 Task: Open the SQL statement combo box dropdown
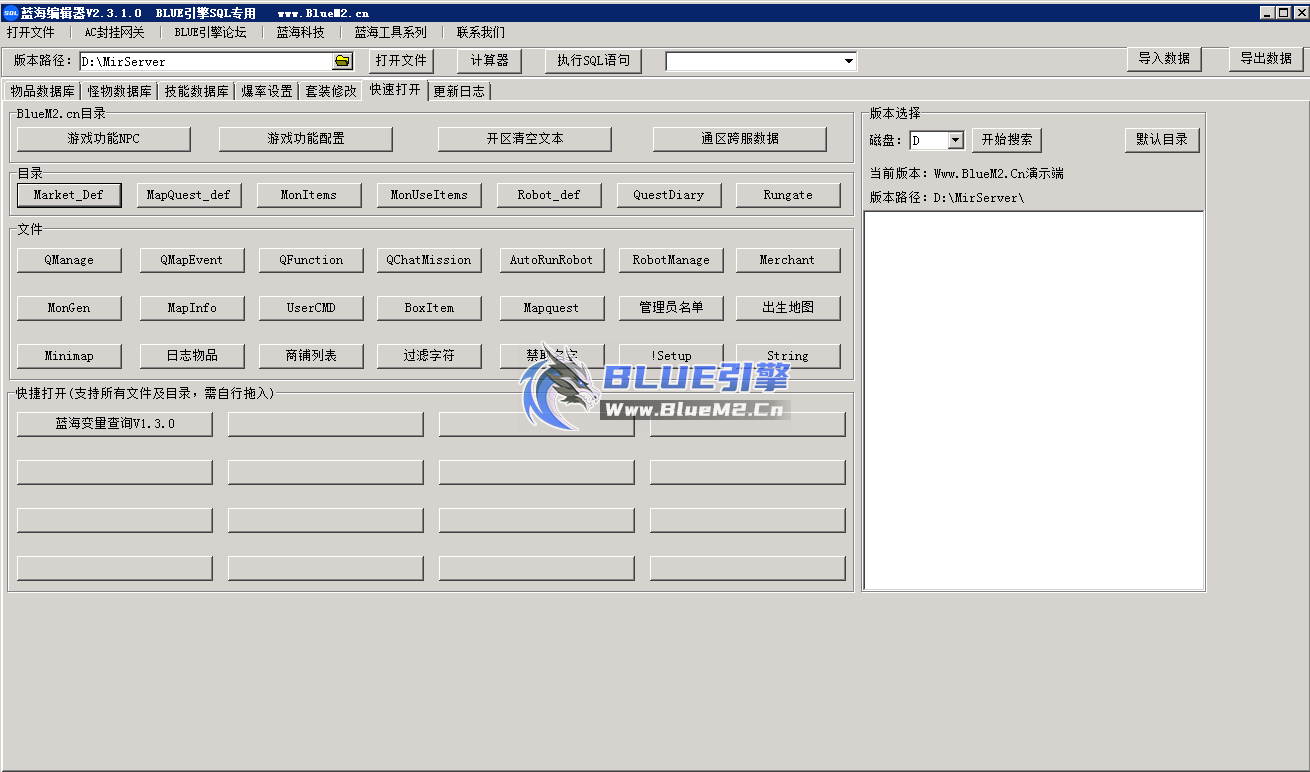tap(849, 61)
